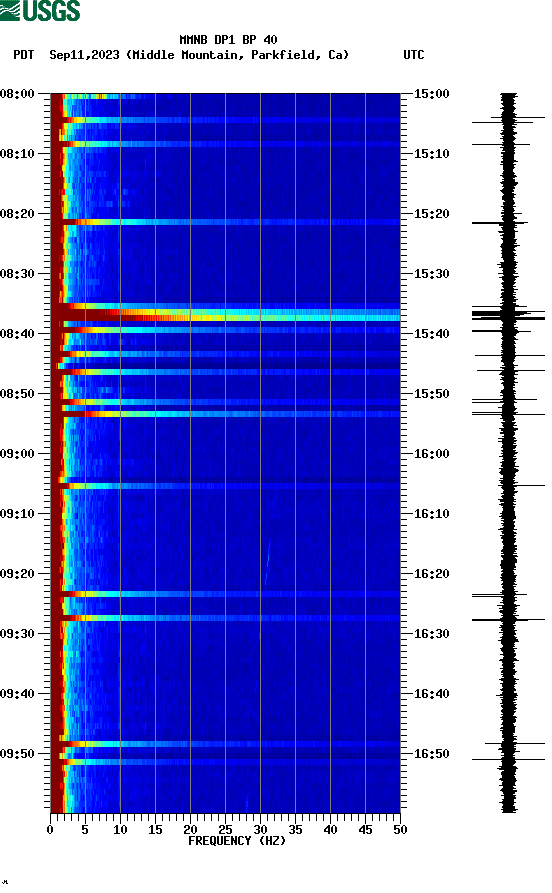Click the 08:00 PDT time label
Image resolution: width=552 pixels, height=893 pixels.
[x=17, y=93]
